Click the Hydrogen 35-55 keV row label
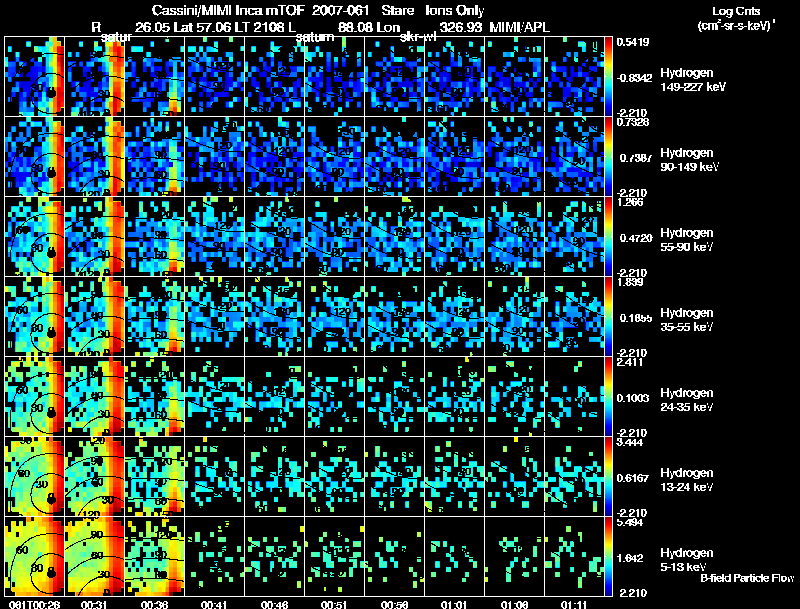 click(x=686, y=320)
